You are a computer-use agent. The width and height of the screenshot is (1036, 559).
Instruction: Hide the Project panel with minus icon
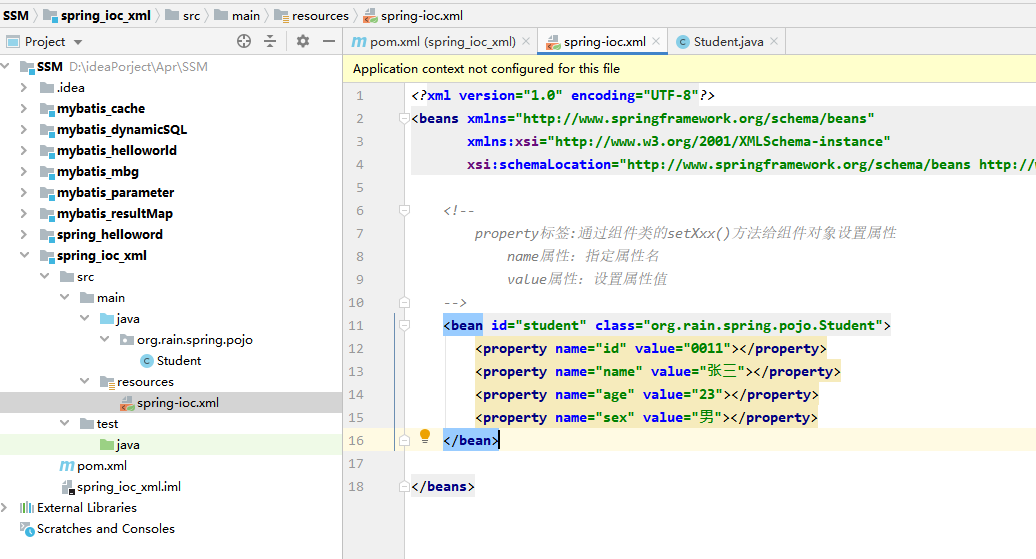coord(329,41)
